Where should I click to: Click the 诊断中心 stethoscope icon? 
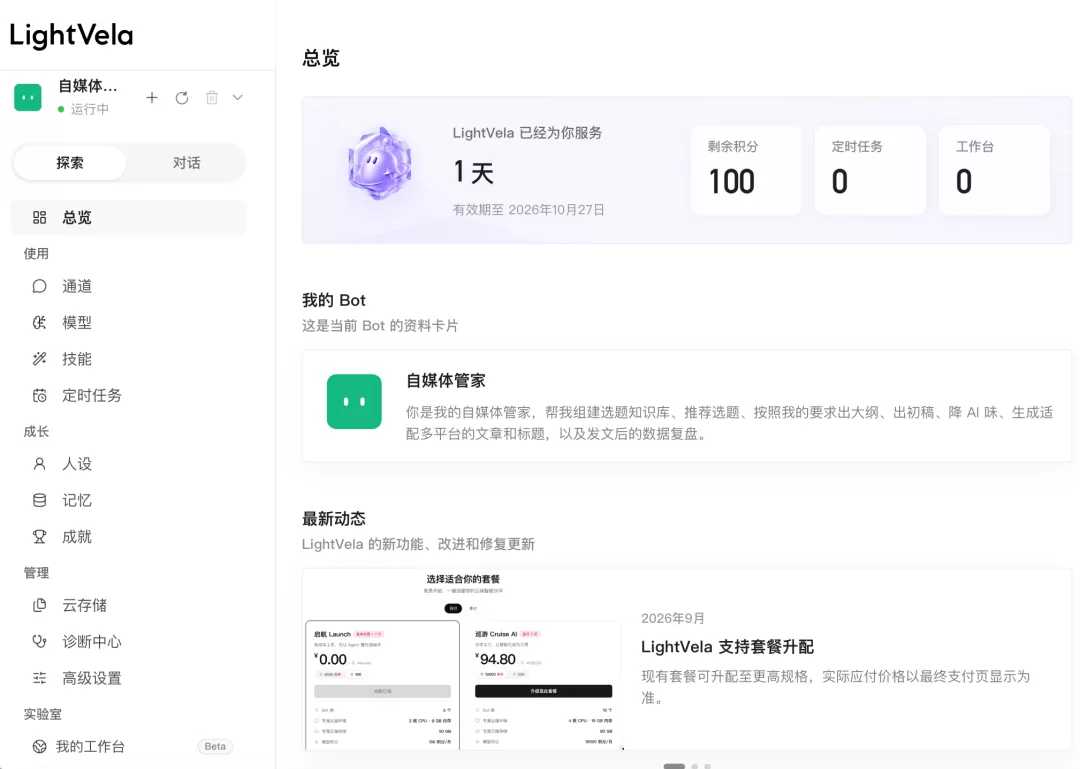[x=39, y=642]
